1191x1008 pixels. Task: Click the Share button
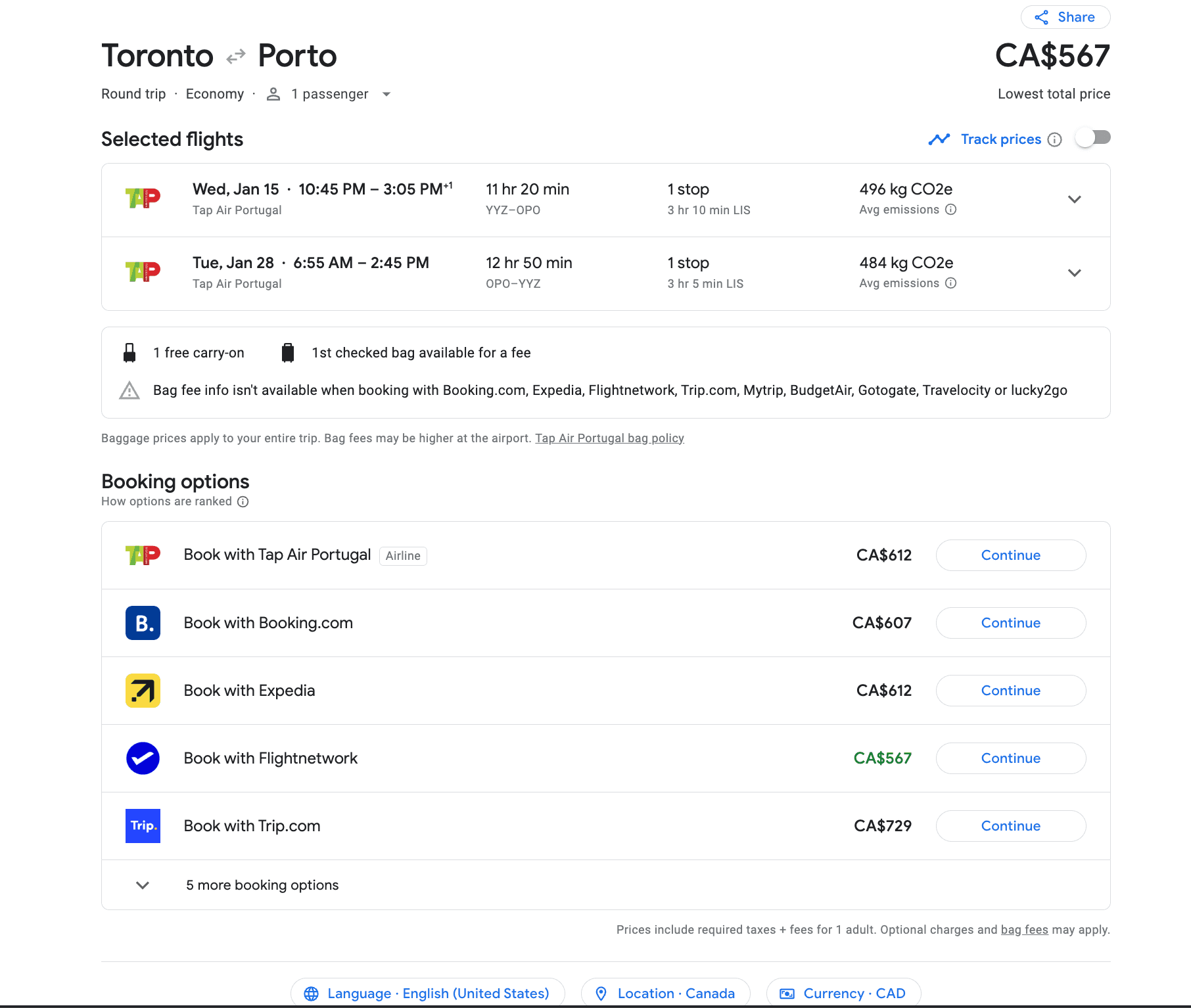pos(1065,17)
